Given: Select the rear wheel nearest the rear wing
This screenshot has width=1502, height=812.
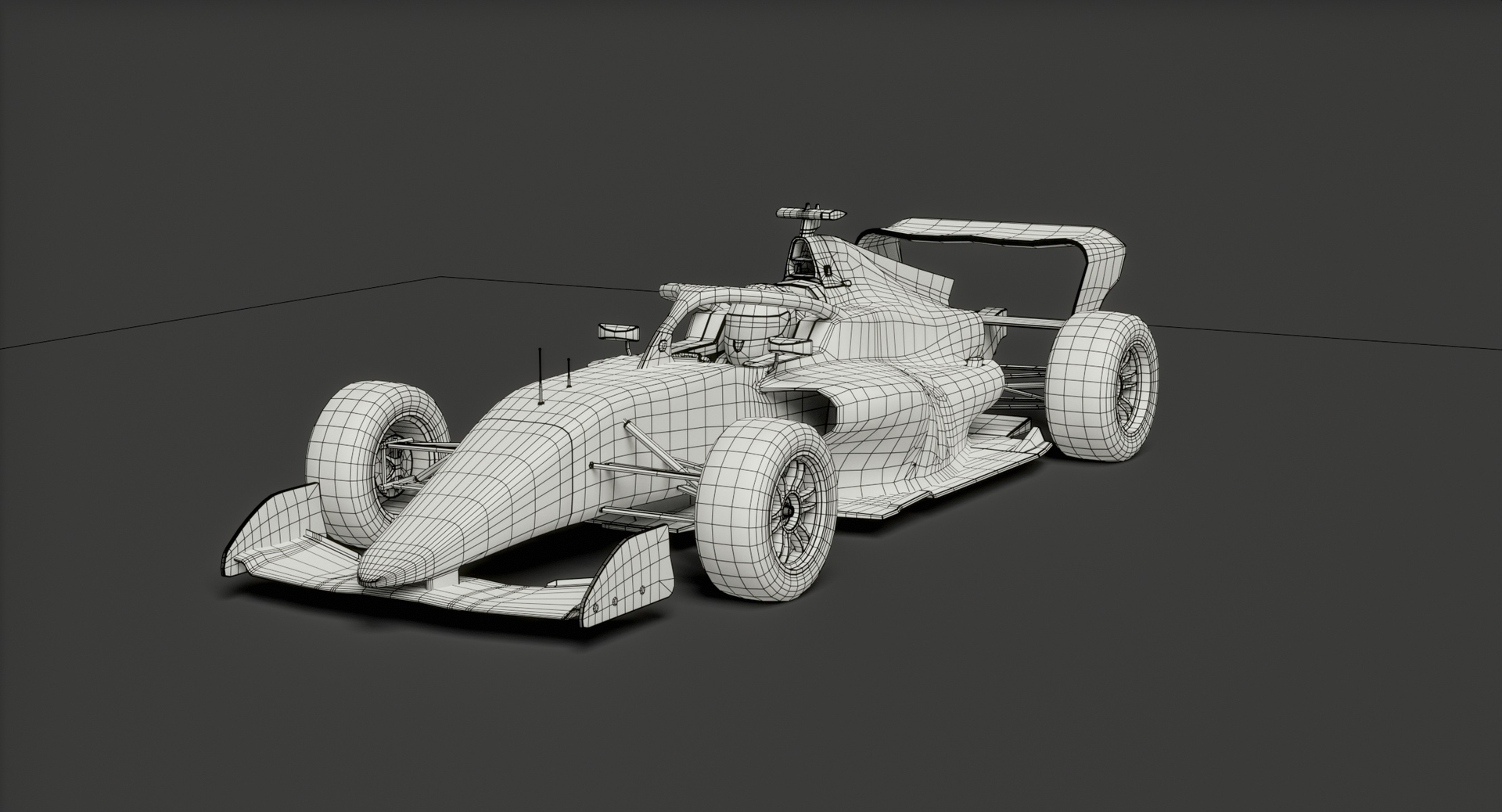Looking at the screenshot, I should tap(1102, 386).
